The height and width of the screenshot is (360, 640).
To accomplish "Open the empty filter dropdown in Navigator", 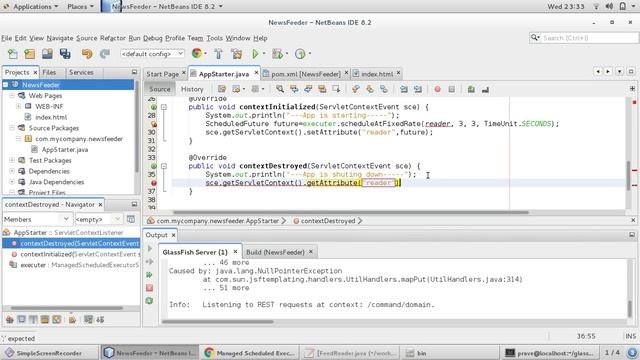I will pos(98,219).
